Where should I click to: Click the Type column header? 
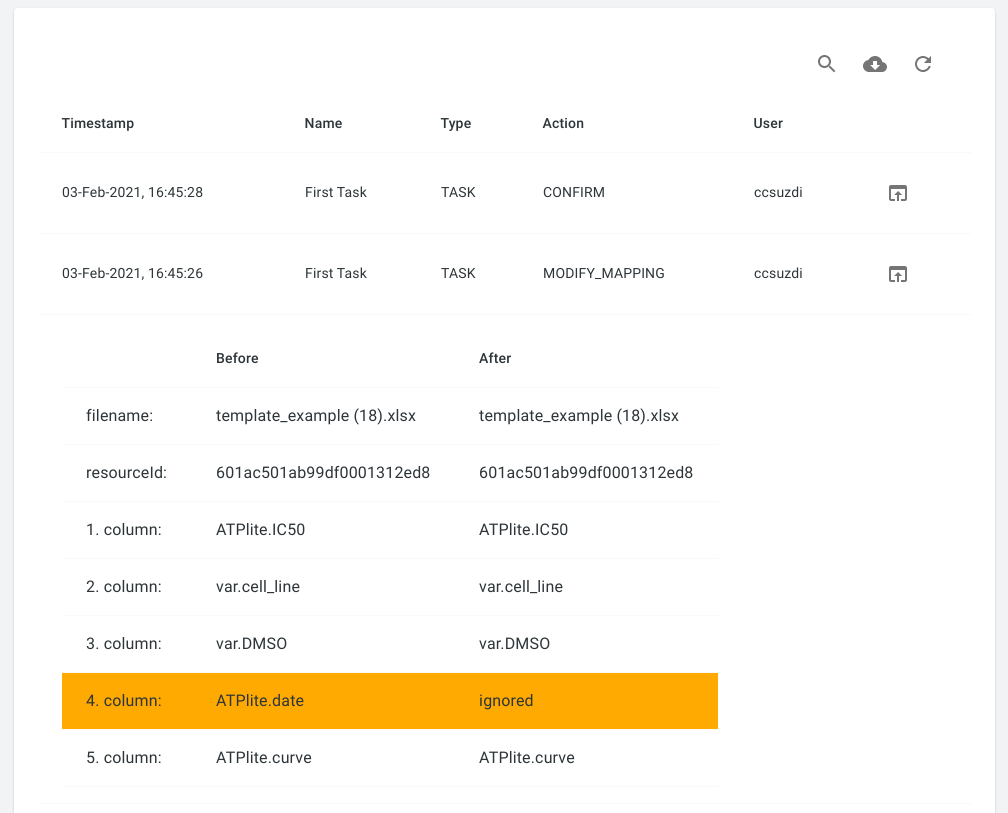point(455,123)
